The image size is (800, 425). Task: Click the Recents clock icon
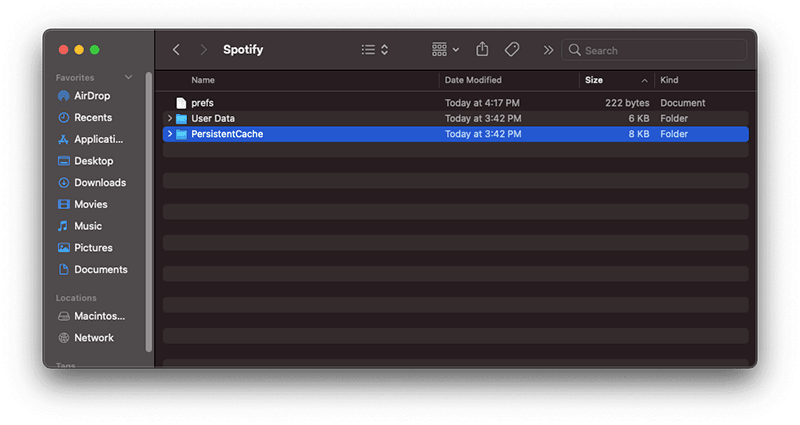63,117
